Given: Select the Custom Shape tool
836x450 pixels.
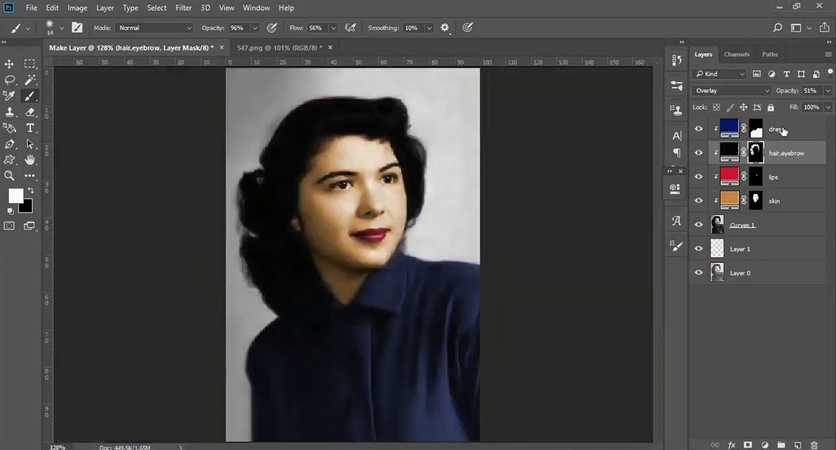Looking at the screenshot, I should coord(9,159).
